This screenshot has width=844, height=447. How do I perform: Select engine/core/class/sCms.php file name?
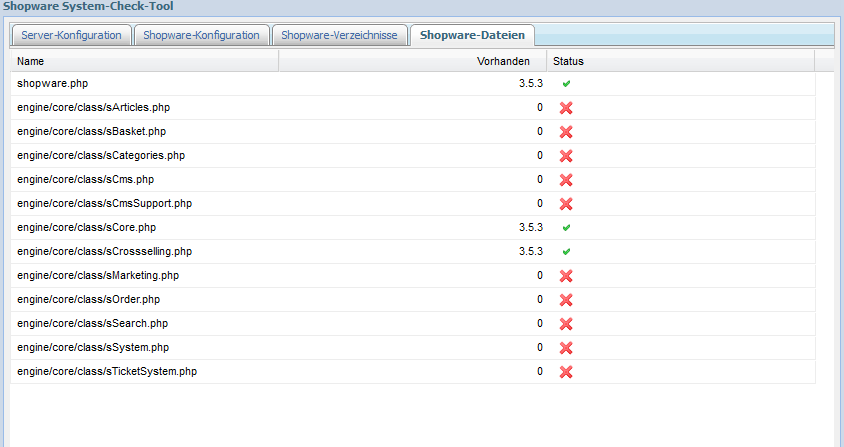click(x=86, y=179)
